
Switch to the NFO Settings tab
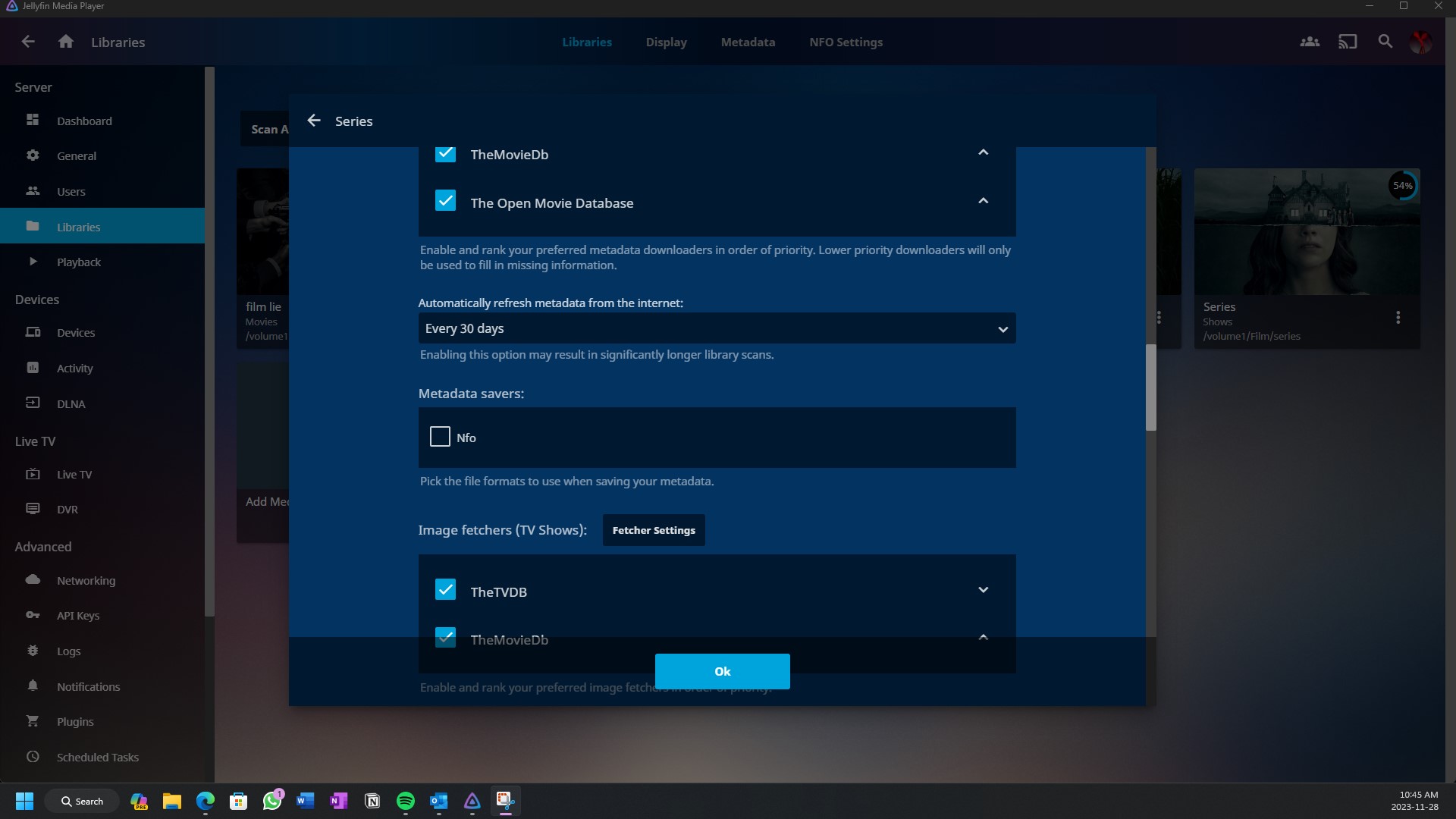(846, 42)
